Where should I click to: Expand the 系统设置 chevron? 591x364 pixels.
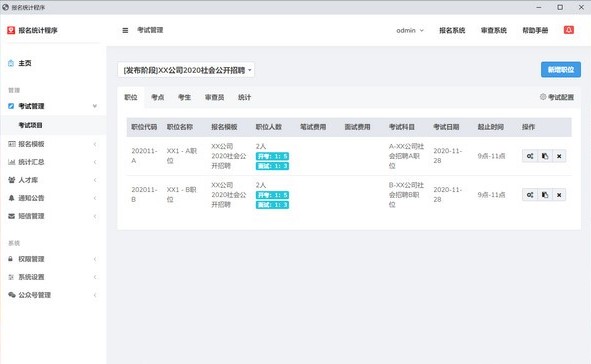pyautogui.click(x=95, y=277)
